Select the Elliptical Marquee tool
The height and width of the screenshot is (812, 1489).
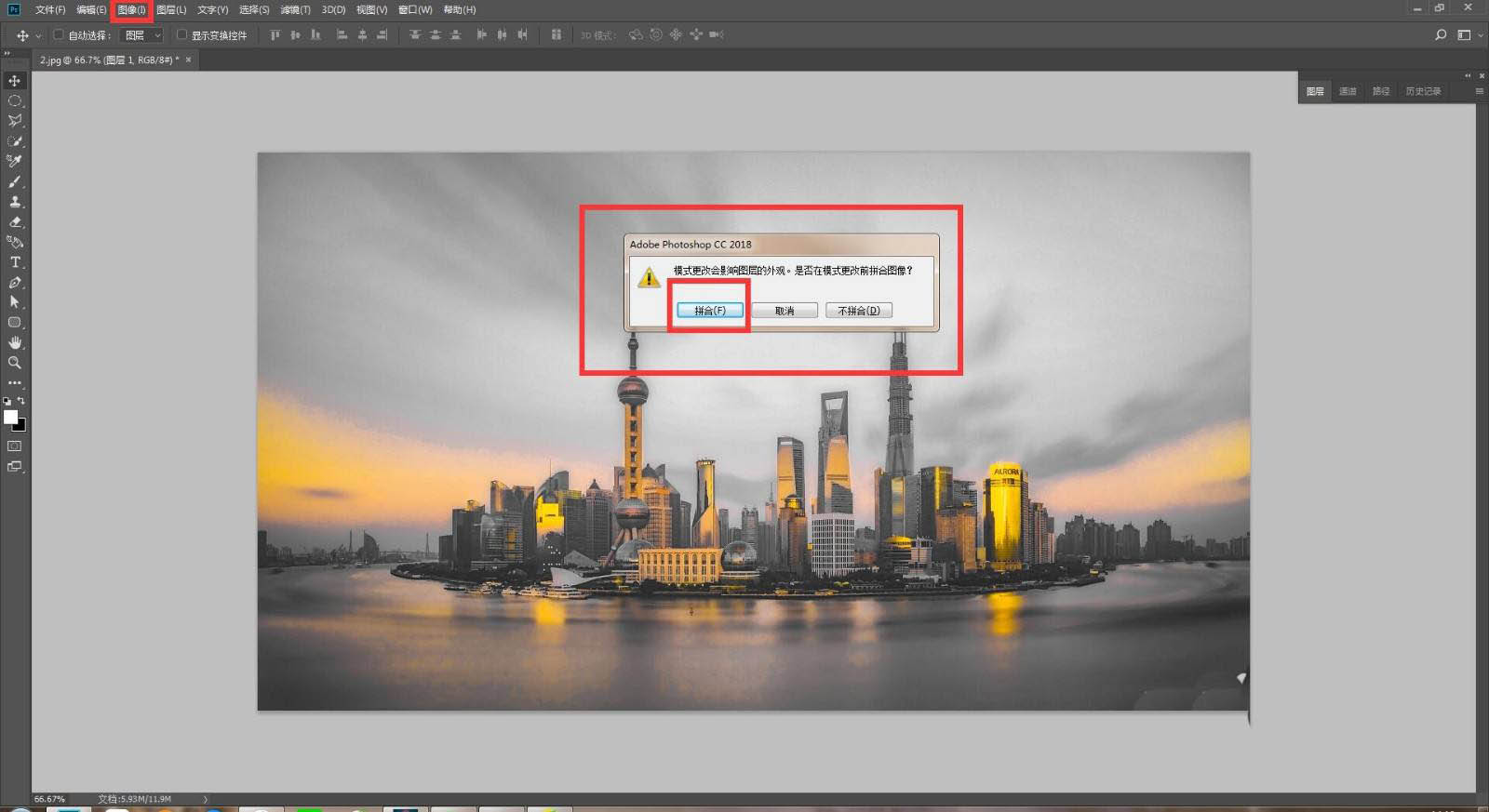pos(15,100)
